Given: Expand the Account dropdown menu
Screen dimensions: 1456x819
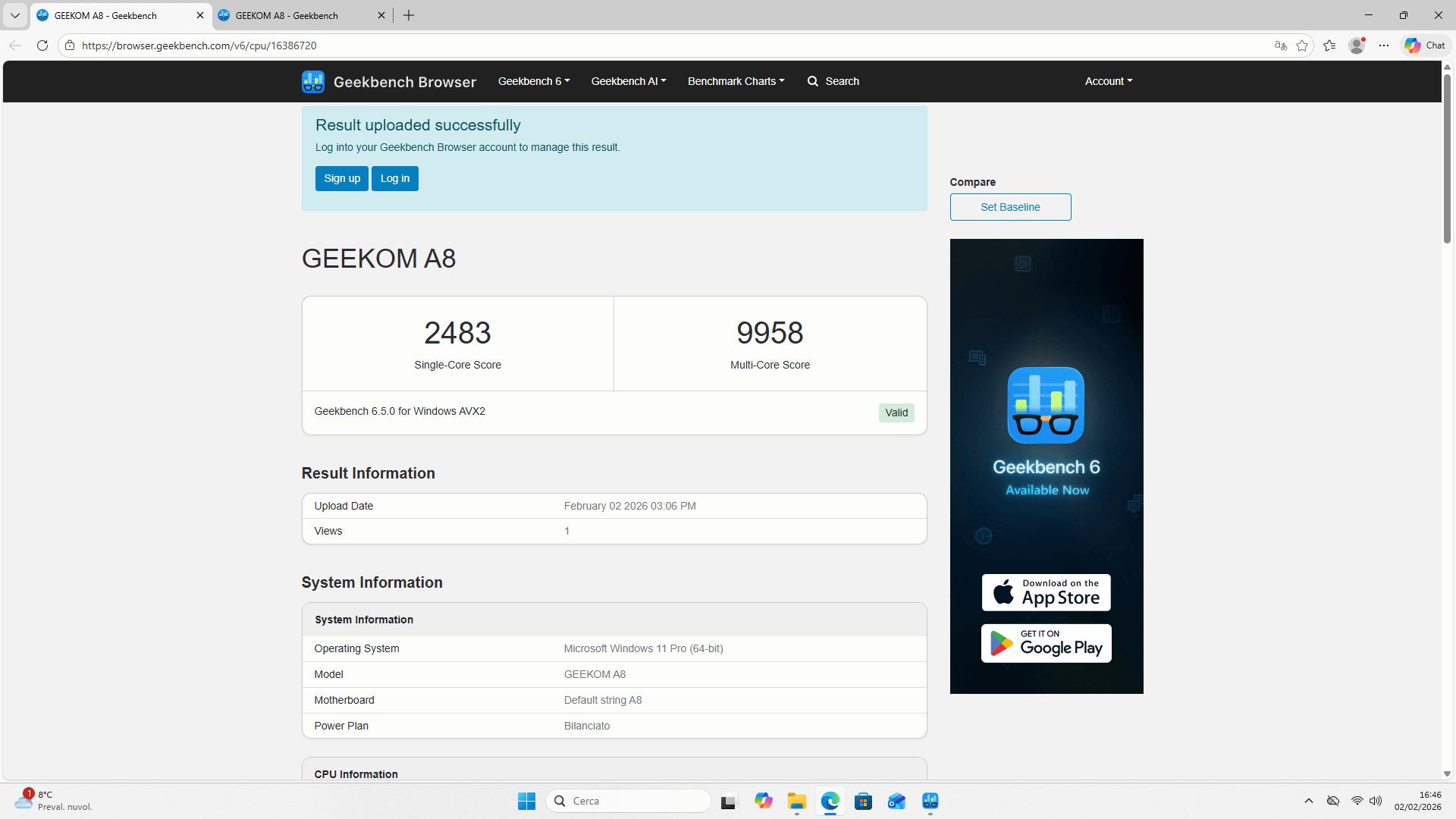Looking at the screenshot, I should click(x=1108, y=81).
